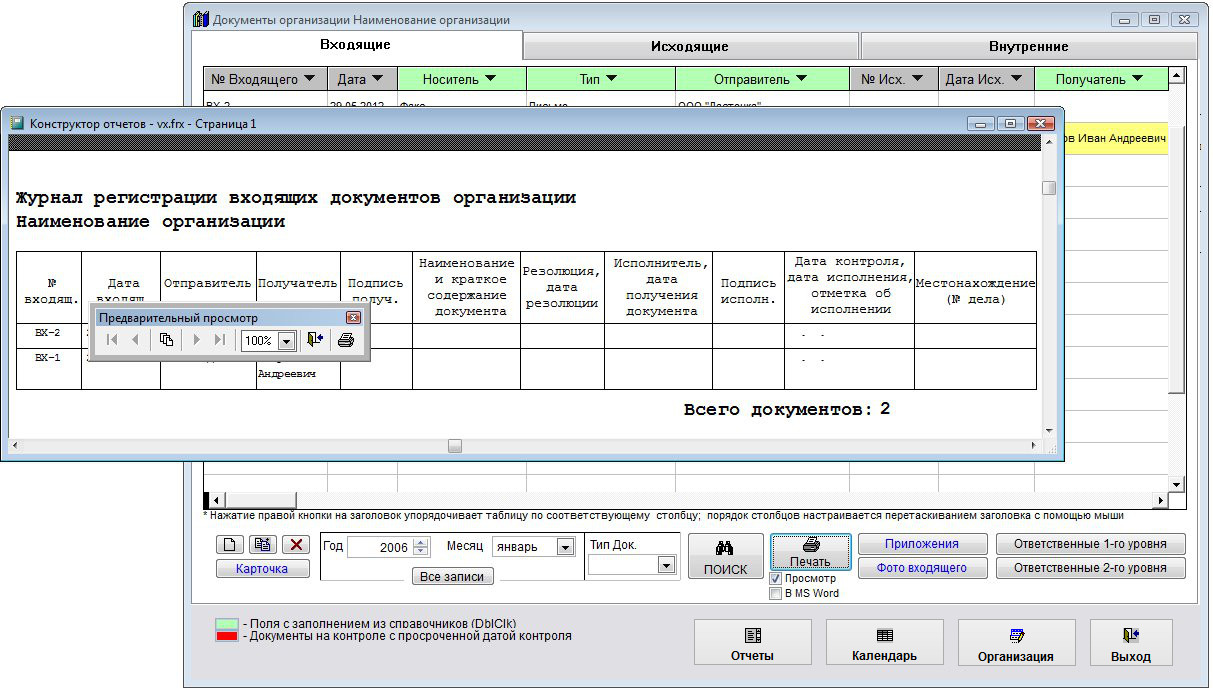
Task: Toggle the Просмотр checkbox
Action: click(776, 579)
